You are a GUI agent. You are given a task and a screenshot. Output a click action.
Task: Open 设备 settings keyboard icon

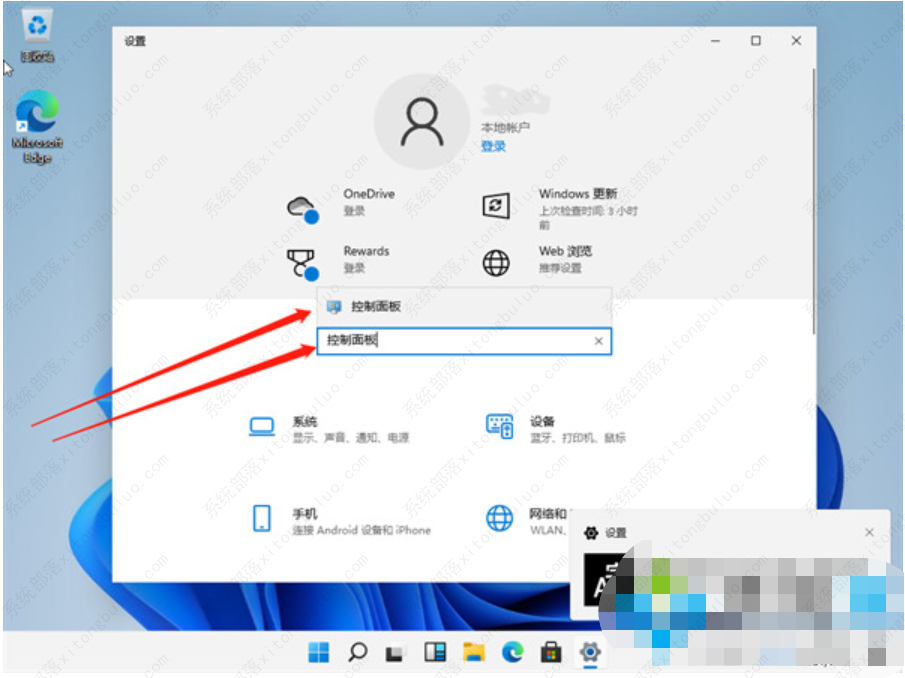[499, 427]
